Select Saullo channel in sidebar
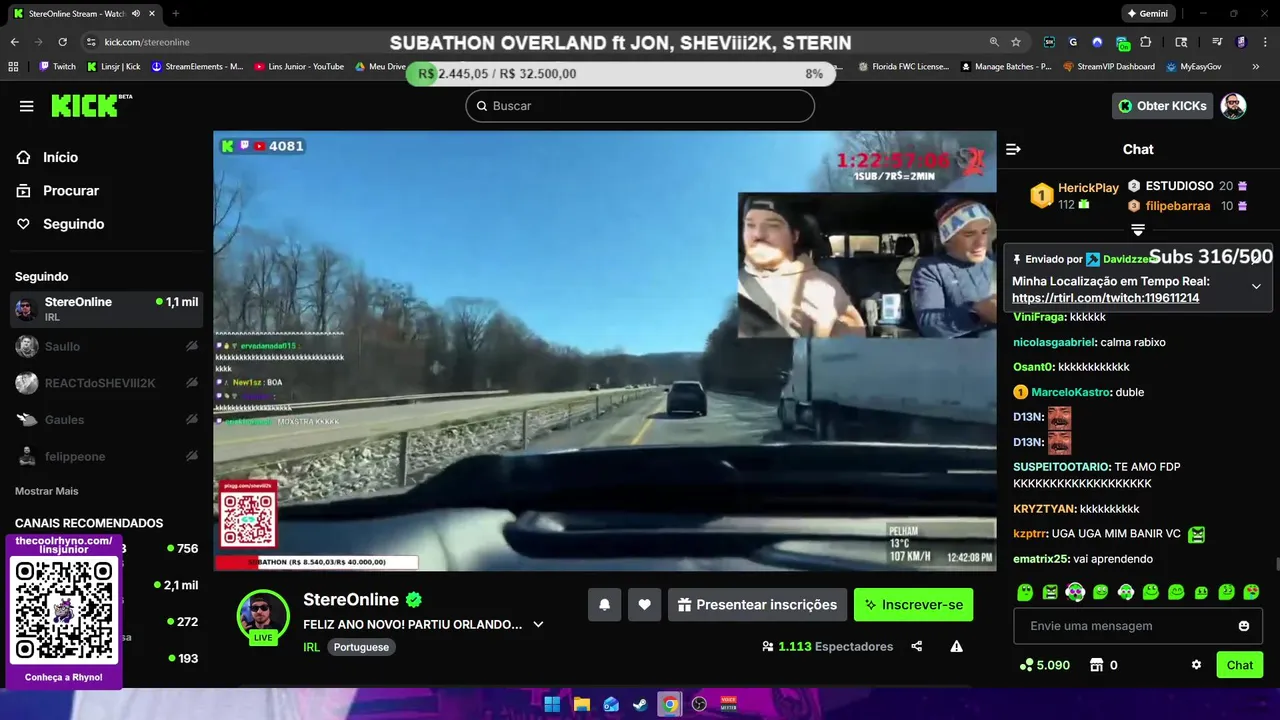Image resolution: width=1280 pixels, height=720 pixels. [106, 346]
